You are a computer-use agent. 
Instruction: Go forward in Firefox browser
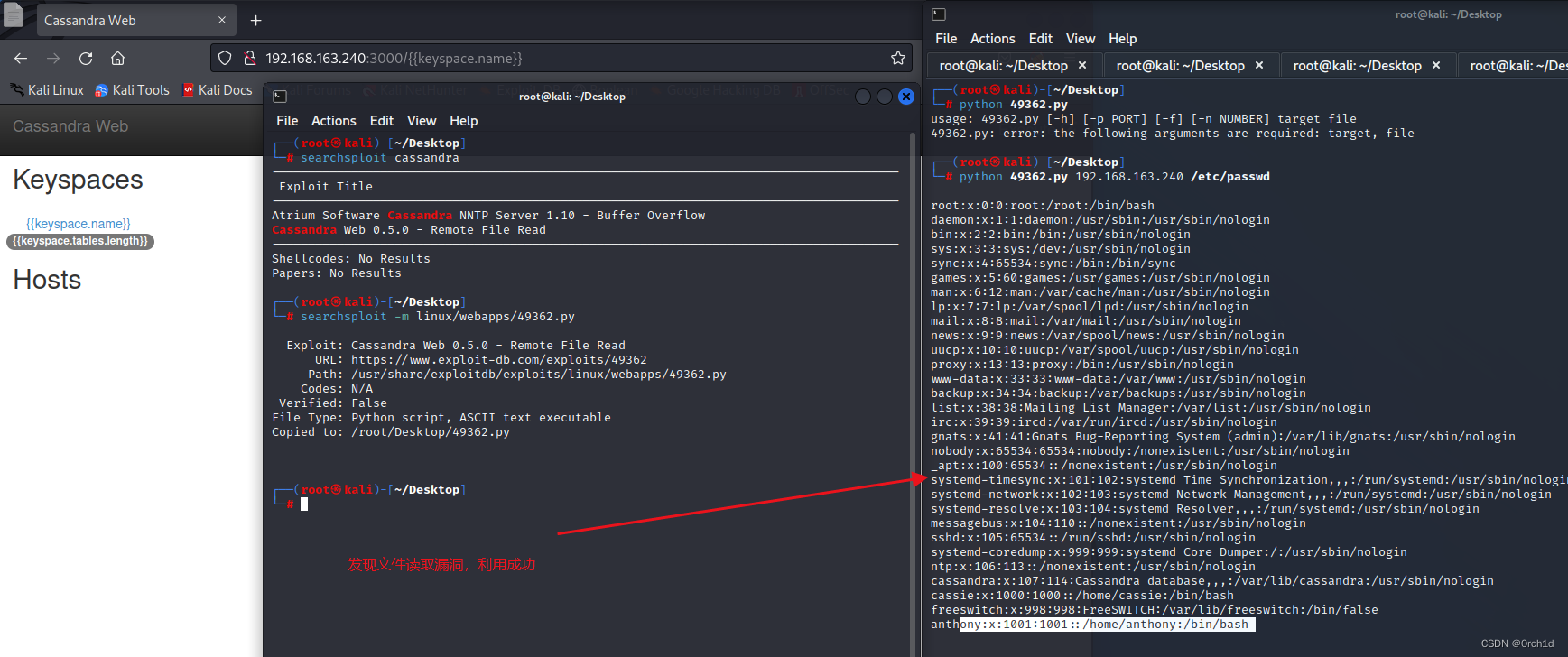coord(53,59)
